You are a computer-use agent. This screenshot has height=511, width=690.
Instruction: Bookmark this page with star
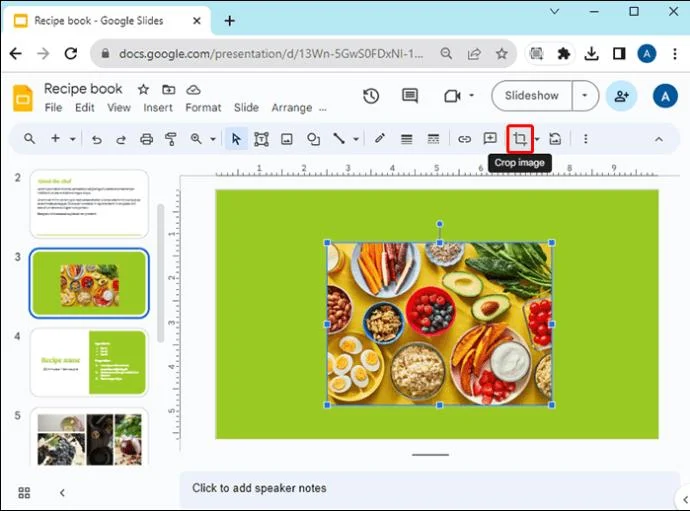click(502, 54)
